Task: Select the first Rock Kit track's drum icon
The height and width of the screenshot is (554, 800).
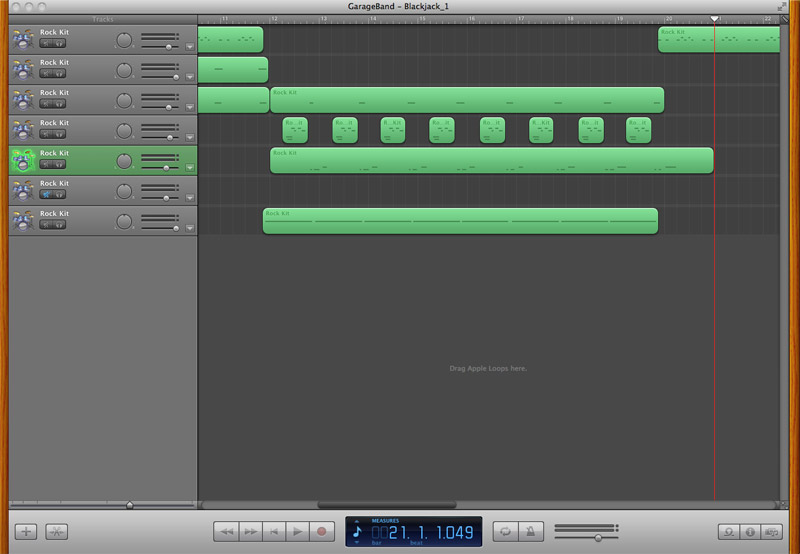Action: (x=23, y=40)
